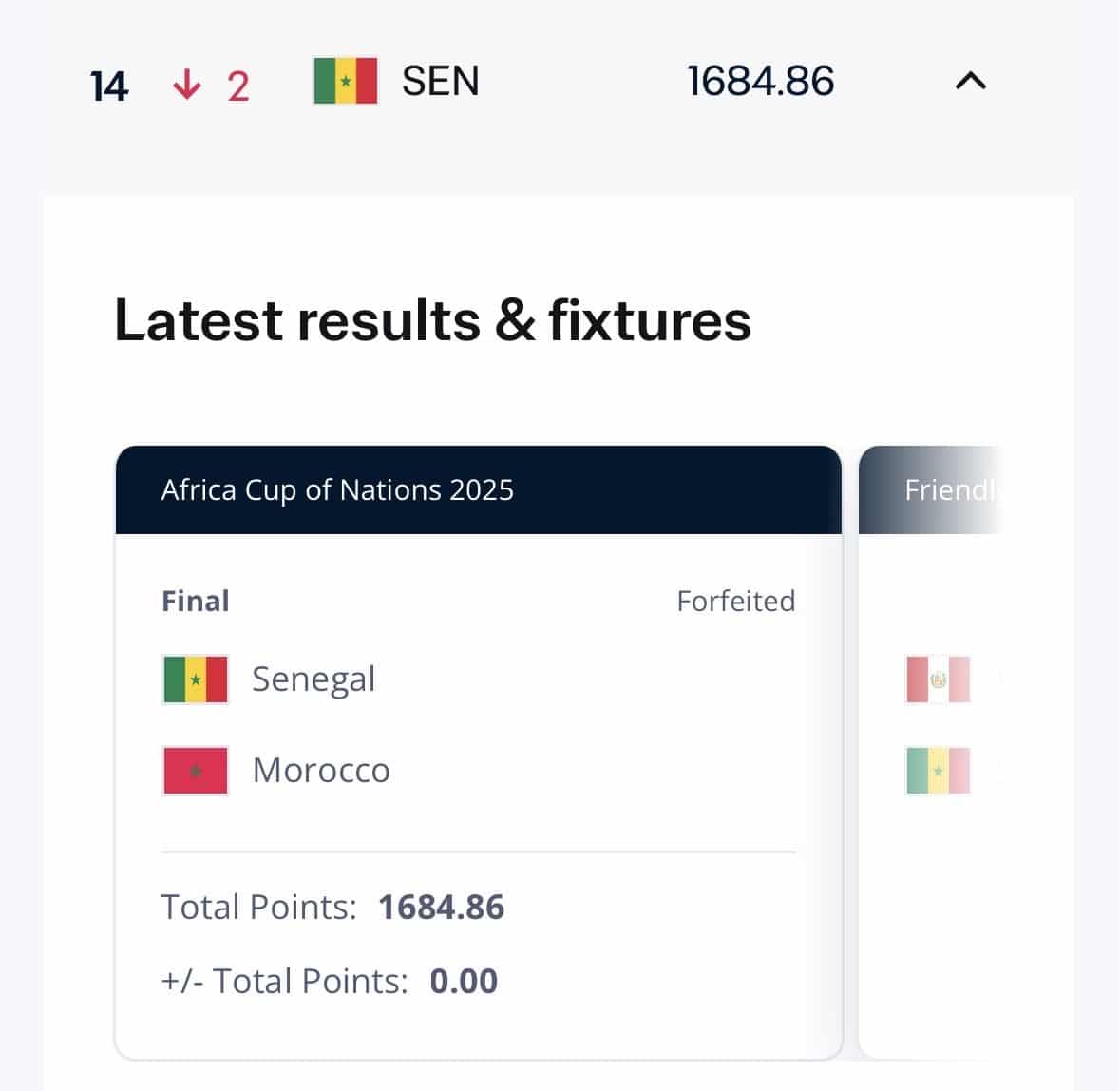Select the Senegal flag in the Final match card
Viewport: 1120px width, 1091px height.
(x=195, y=679)
